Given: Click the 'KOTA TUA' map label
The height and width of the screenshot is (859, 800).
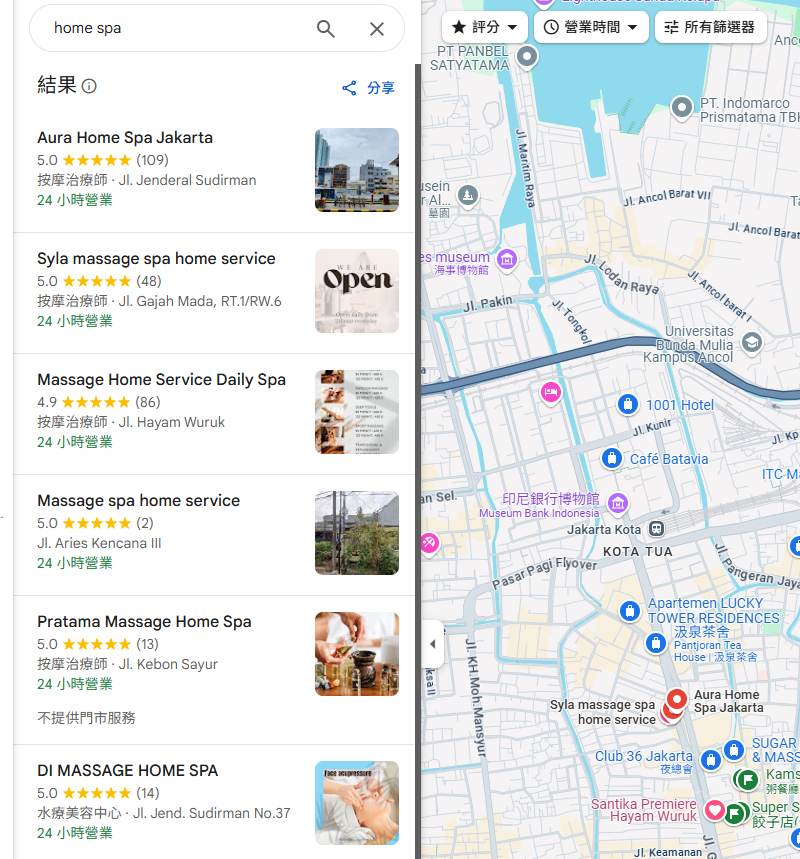Looking at the screenshot, I should coord(637,552).
